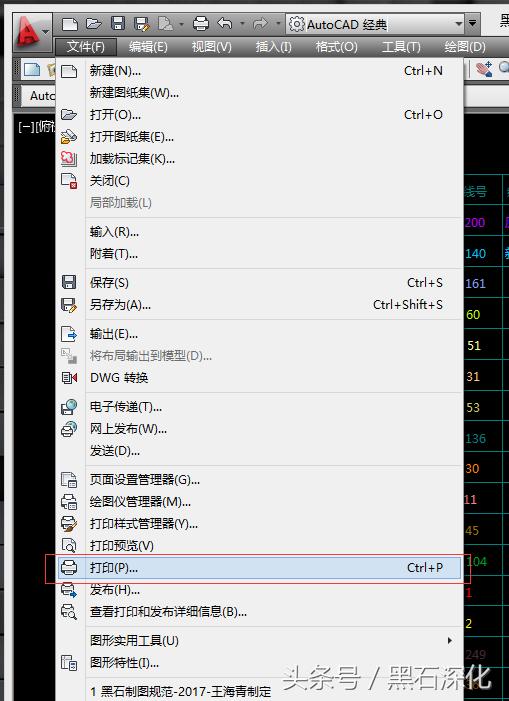The image size is (509, 701).
Task: Choose 页面设置管理器(G)... menu entry
Action: (260, 480)
